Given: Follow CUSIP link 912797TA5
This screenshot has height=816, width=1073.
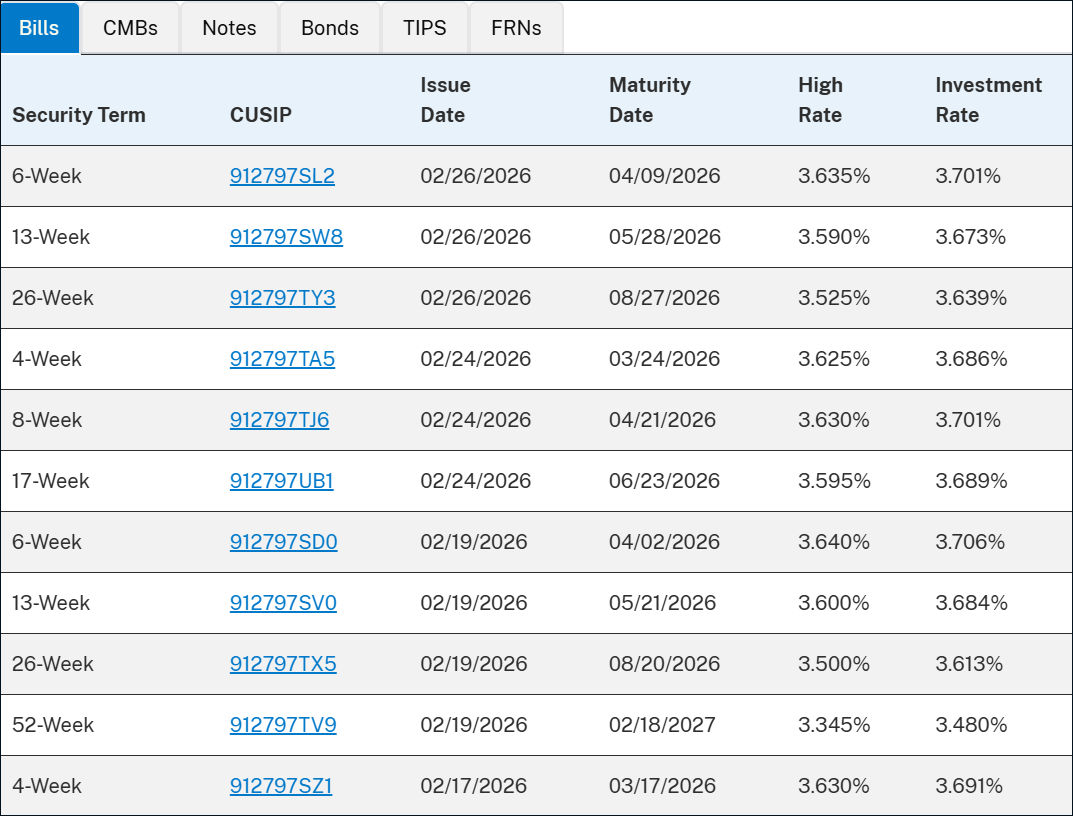Looking at the screenshot, I should [x=282, y=359].
